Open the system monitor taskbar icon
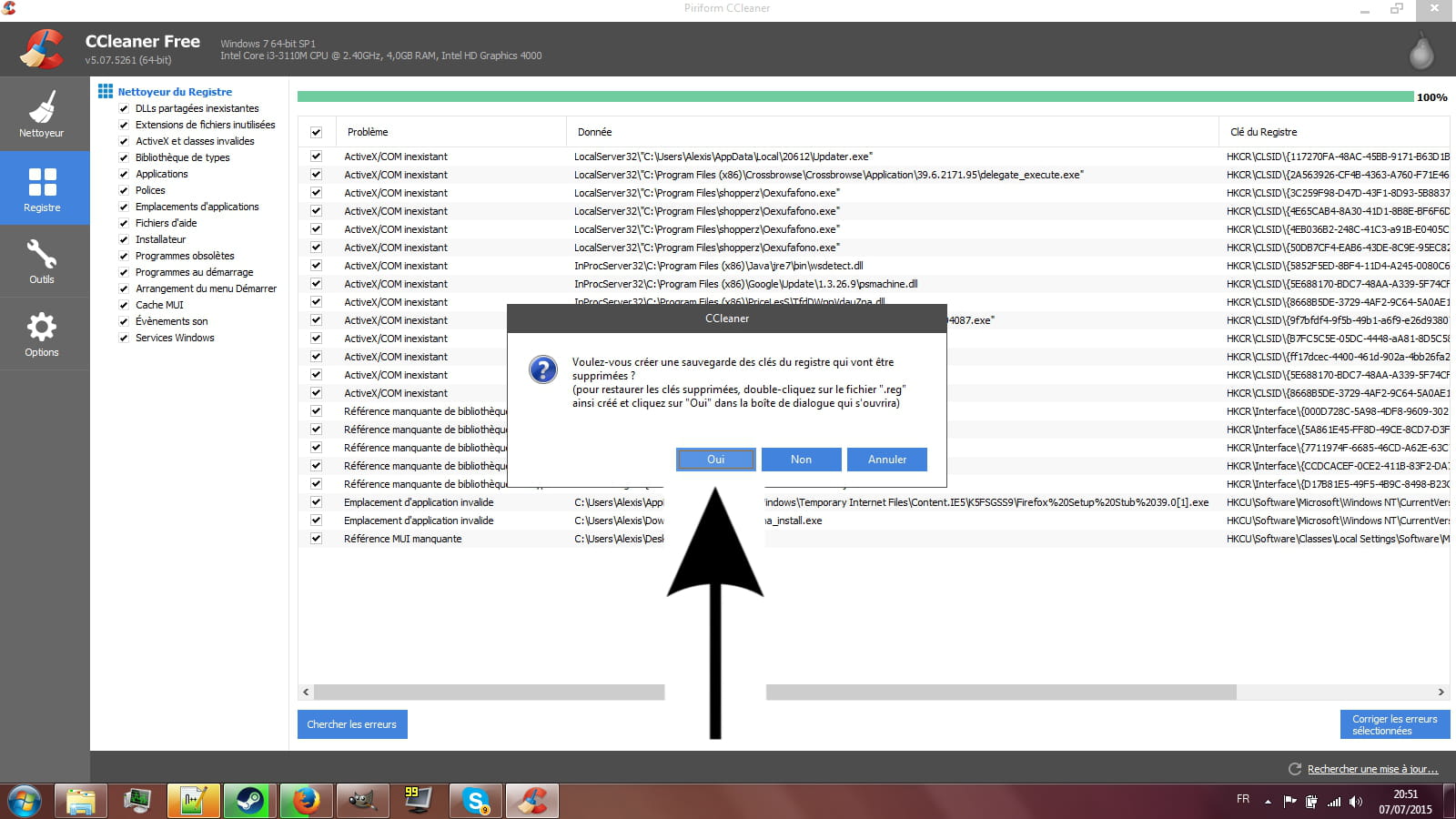 click(x=137, y=802)
